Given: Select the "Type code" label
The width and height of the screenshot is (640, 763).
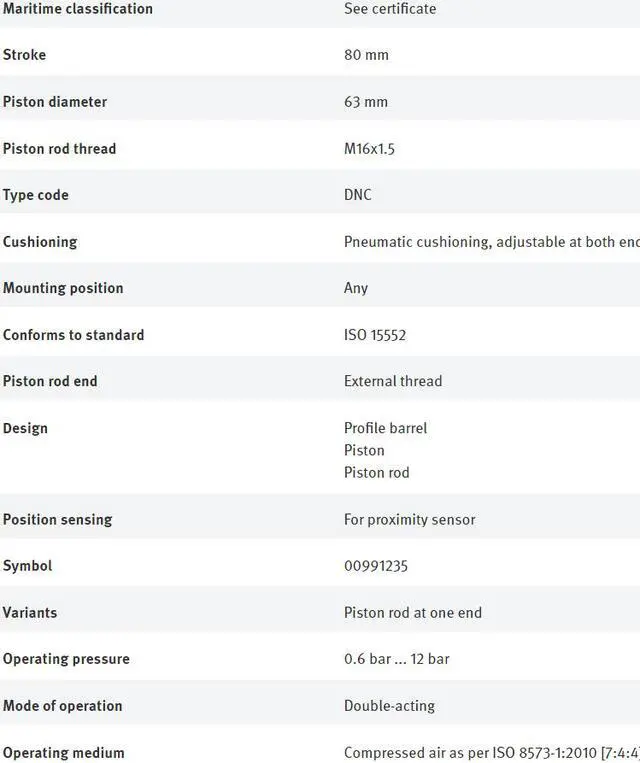Looking at the screenshot, I should (36, 195).
